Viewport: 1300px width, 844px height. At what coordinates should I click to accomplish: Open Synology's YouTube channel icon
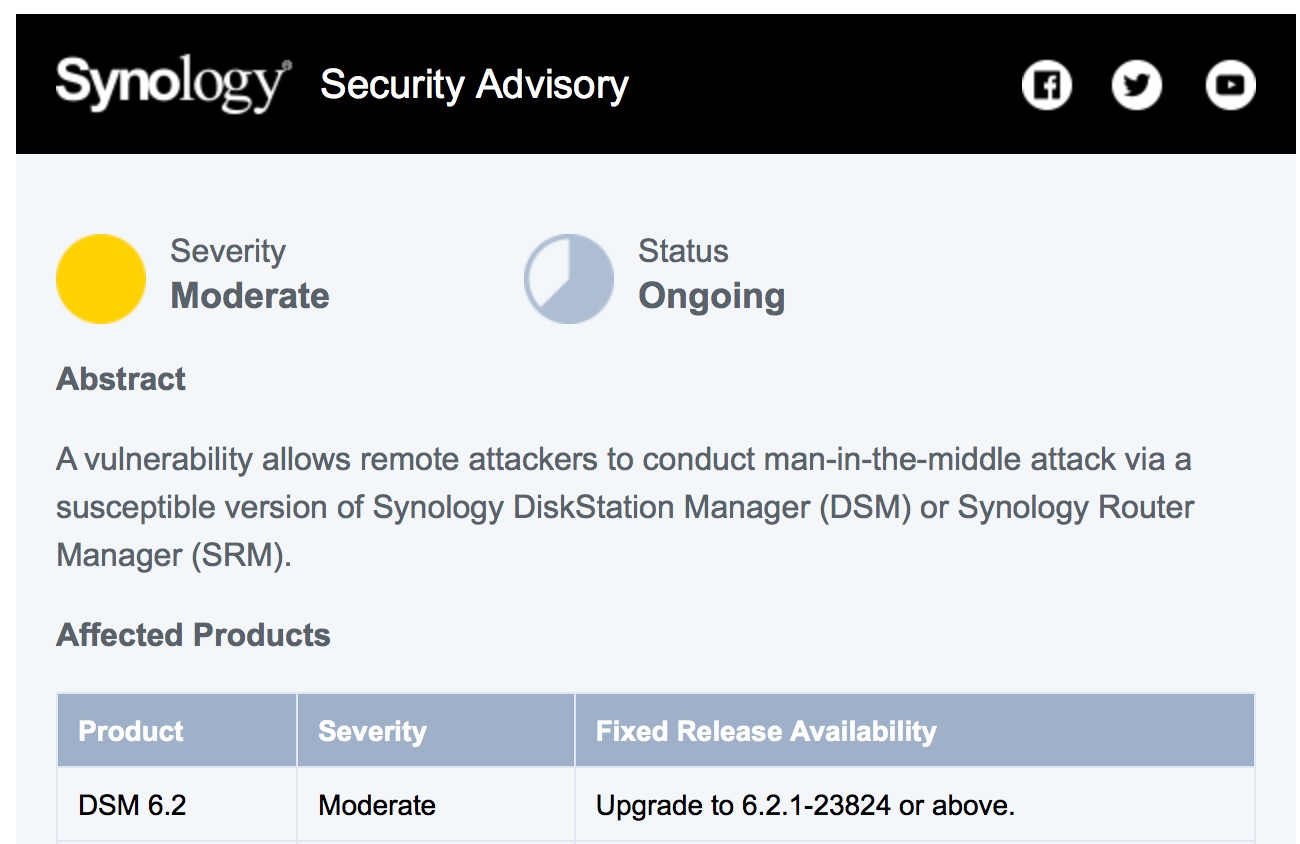1229,86
